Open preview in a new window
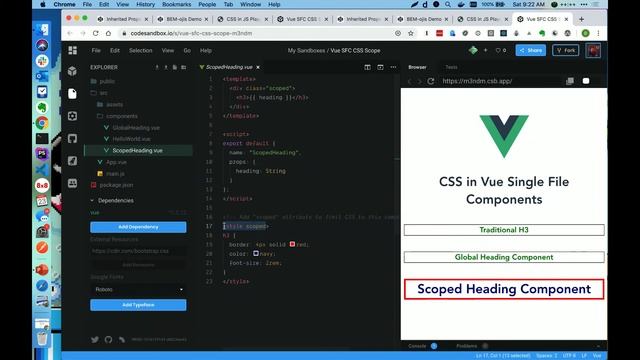 pos(570,81)
